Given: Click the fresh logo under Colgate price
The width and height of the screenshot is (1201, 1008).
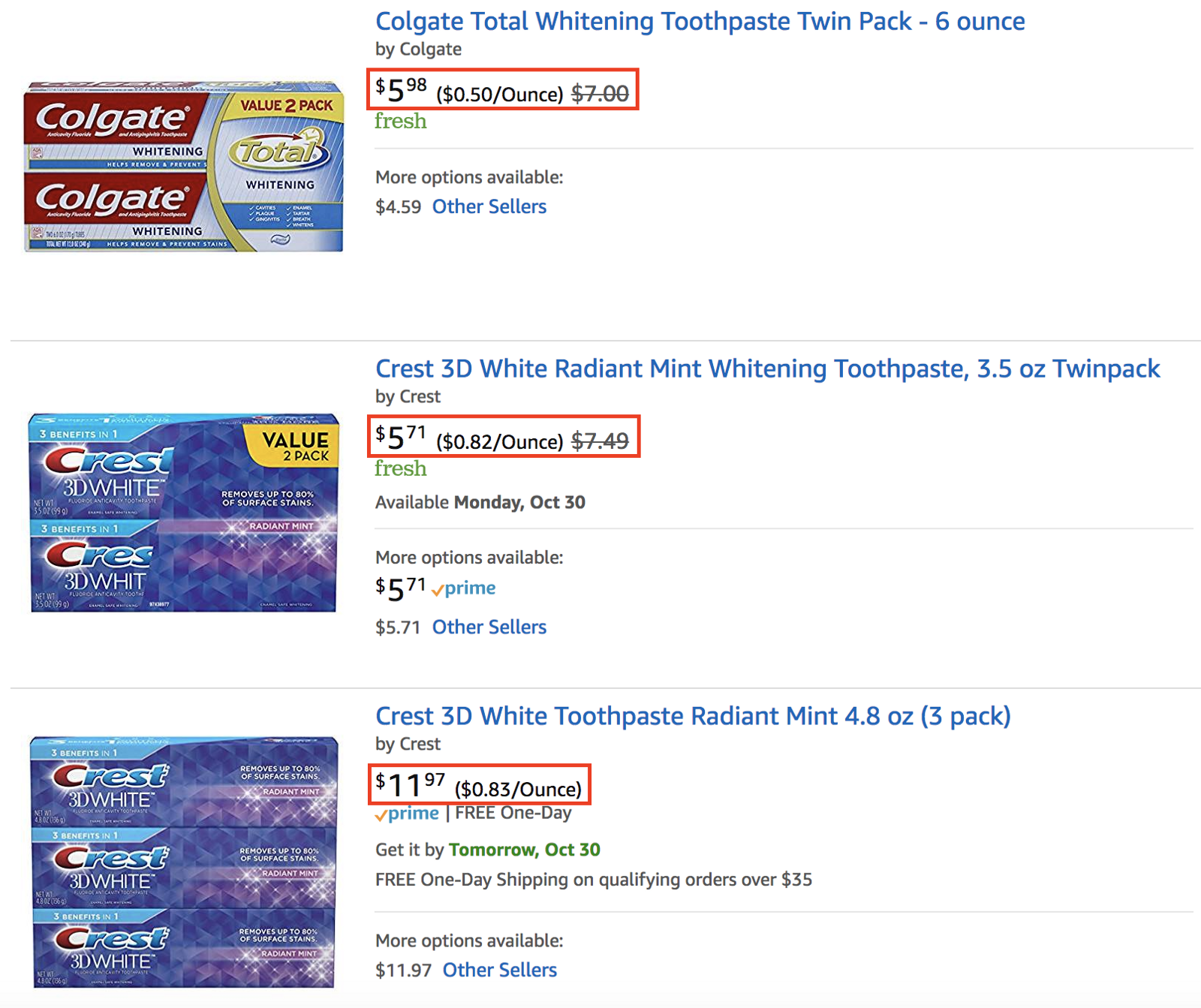Looking at the screenshot, I should (x=400, y=121).
